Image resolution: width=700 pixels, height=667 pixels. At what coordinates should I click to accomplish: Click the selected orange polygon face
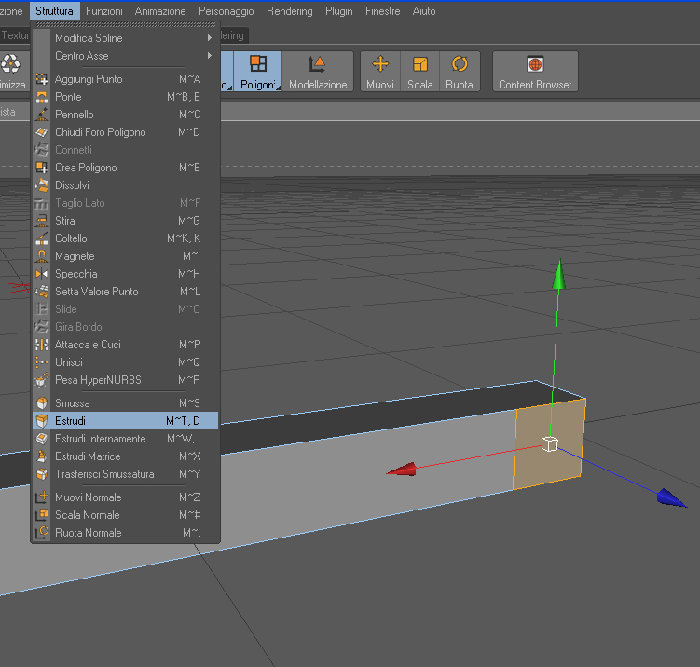point(549,444)
